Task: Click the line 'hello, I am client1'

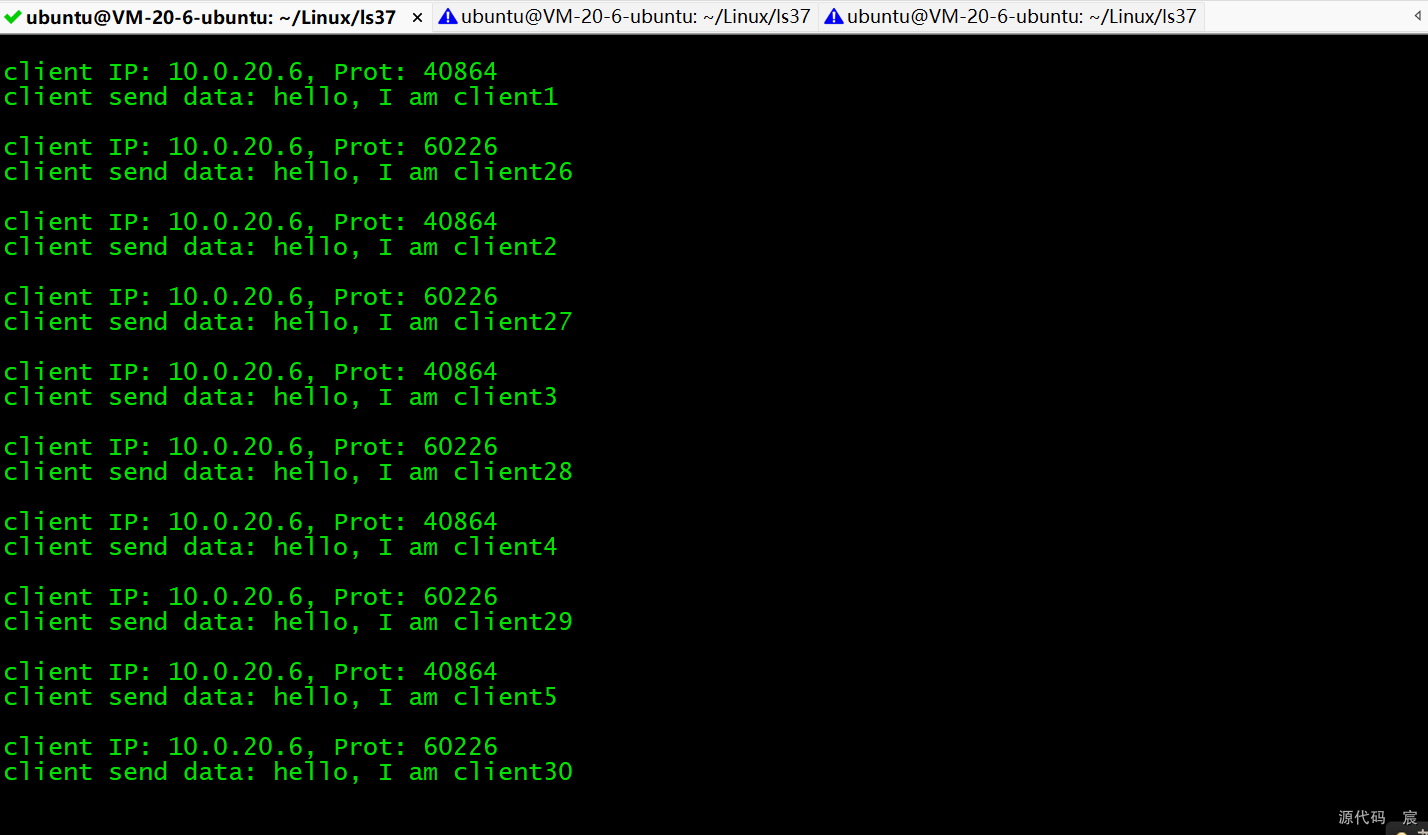Action: pyautogui.click(x=280, y=97)
